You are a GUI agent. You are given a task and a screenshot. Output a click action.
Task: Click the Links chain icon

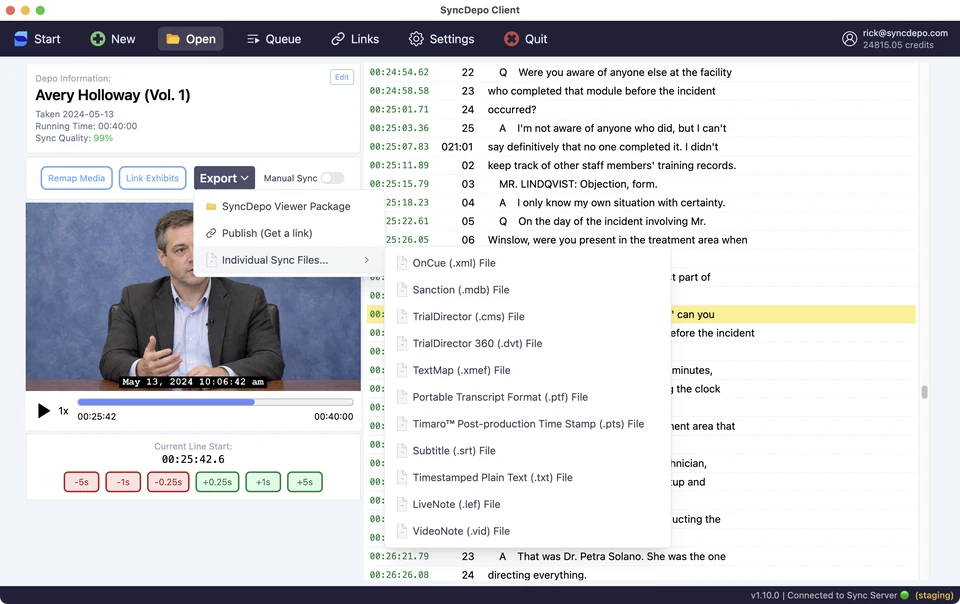338,39
